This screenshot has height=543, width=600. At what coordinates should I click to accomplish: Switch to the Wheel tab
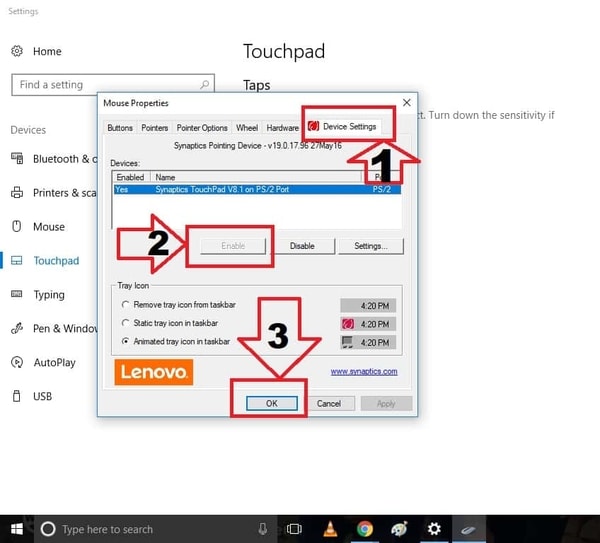(247, 128)
